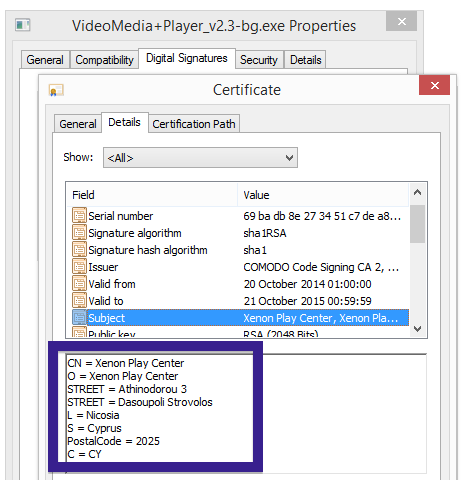Open the Security tab in Properties
The image size is (464, 480).
point(259,60)
